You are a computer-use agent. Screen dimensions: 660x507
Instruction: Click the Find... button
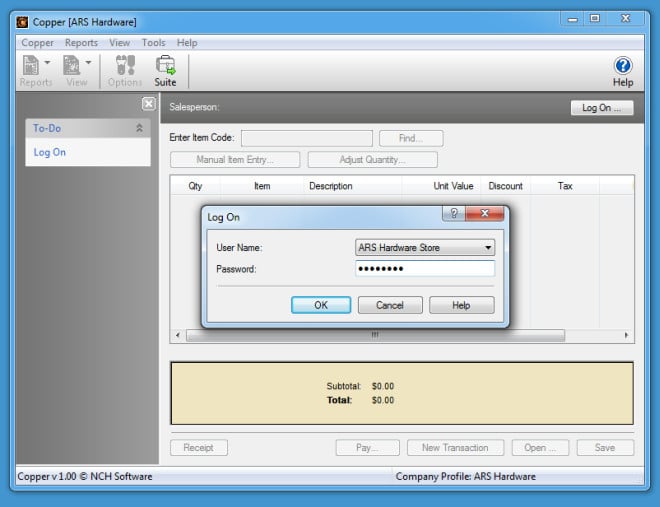(411, 138)
